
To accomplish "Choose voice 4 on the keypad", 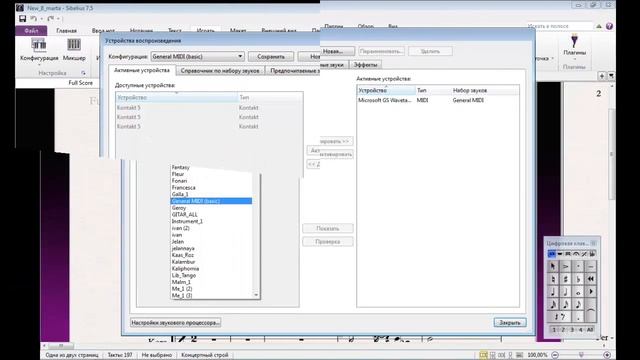I will pos(581,329).
